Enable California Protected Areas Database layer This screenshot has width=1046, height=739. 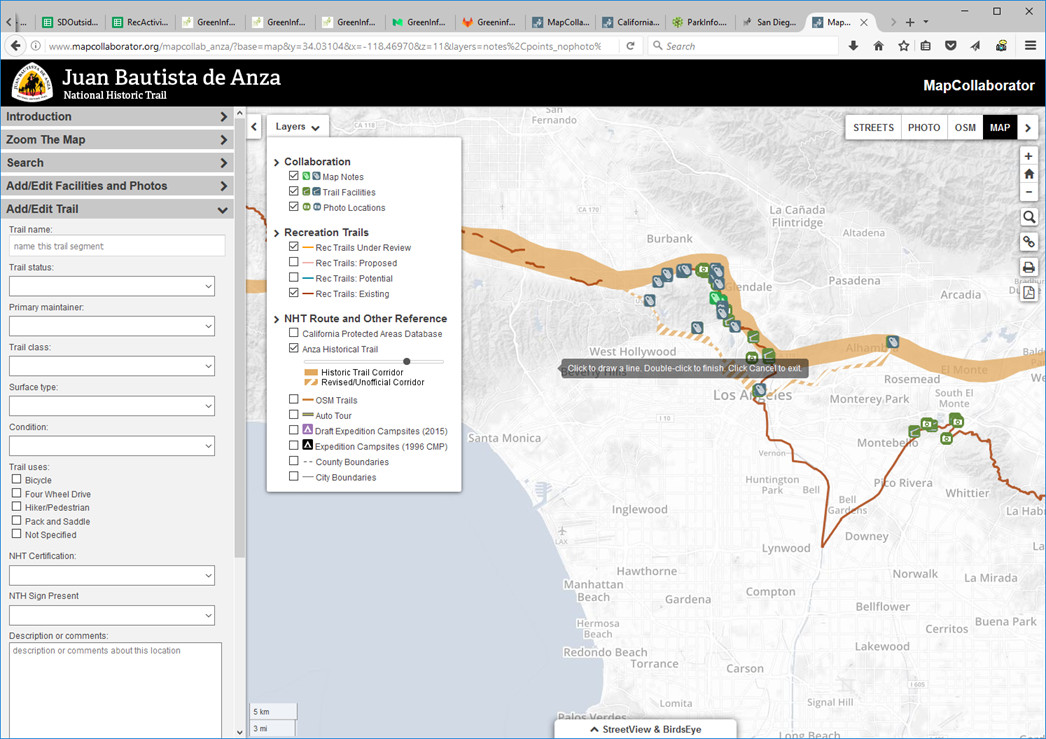(294, 332)
